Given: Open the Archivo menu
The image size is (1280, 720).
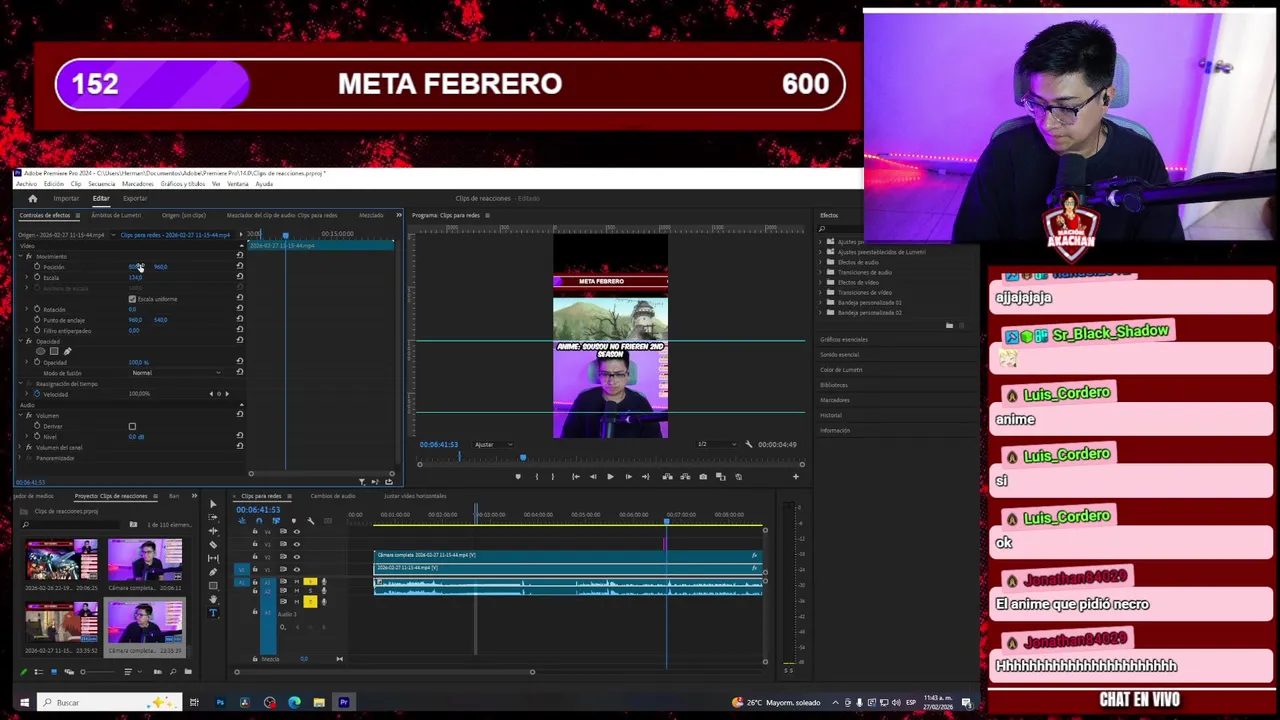Looking at the screenshot, I should click(26, 184).
